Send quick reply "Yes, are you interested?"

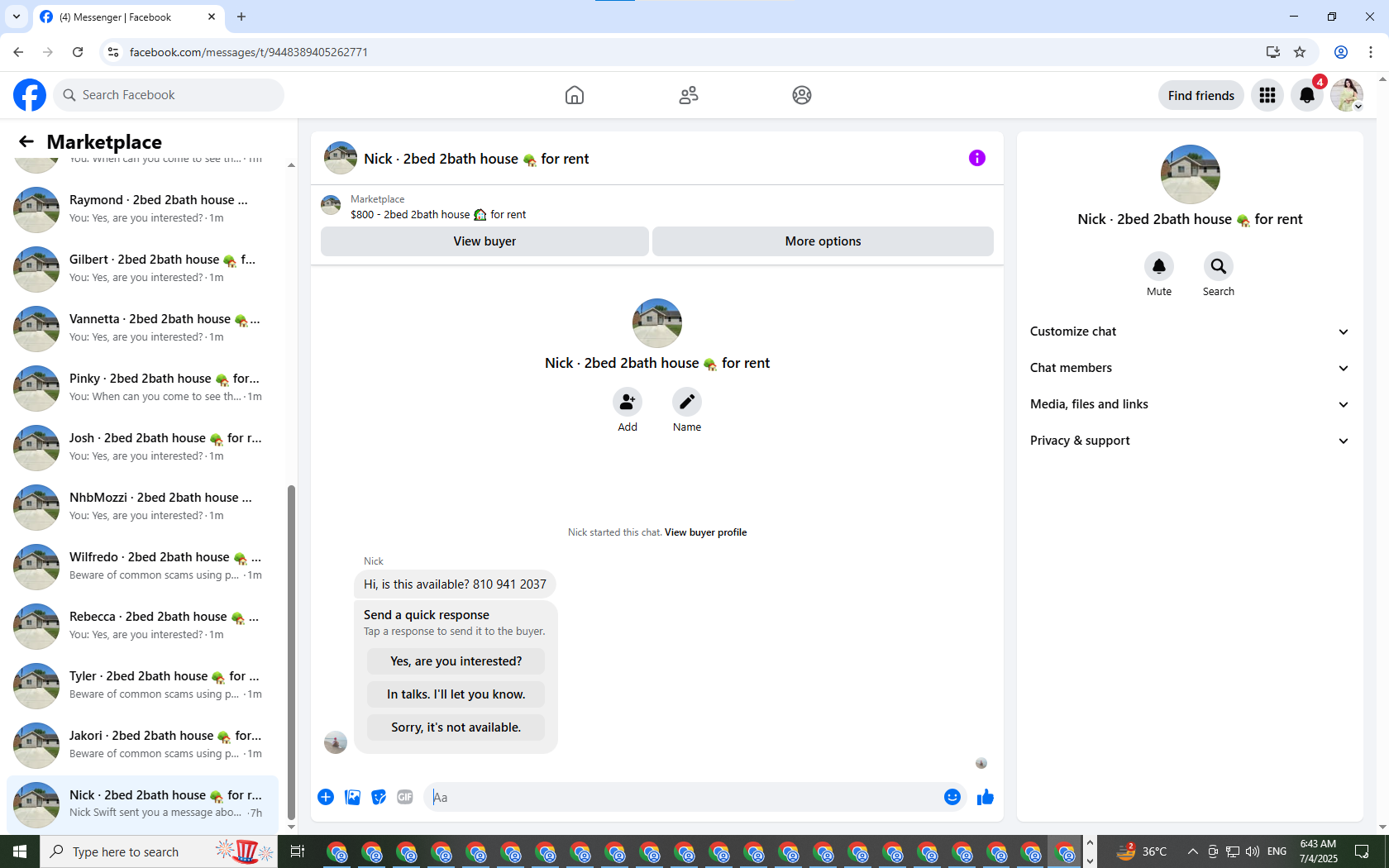pyautogui.click(x=456, y=661)
